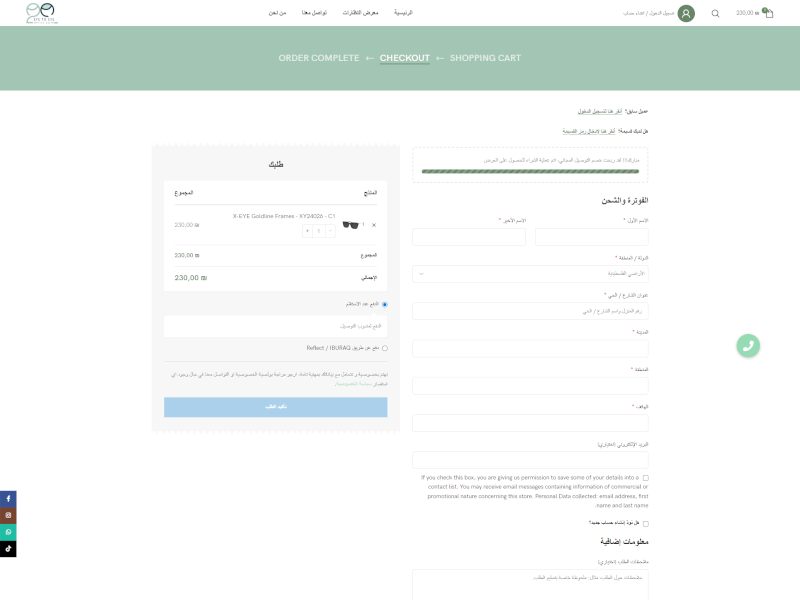Open the TikTok social link

click(8, 548)
